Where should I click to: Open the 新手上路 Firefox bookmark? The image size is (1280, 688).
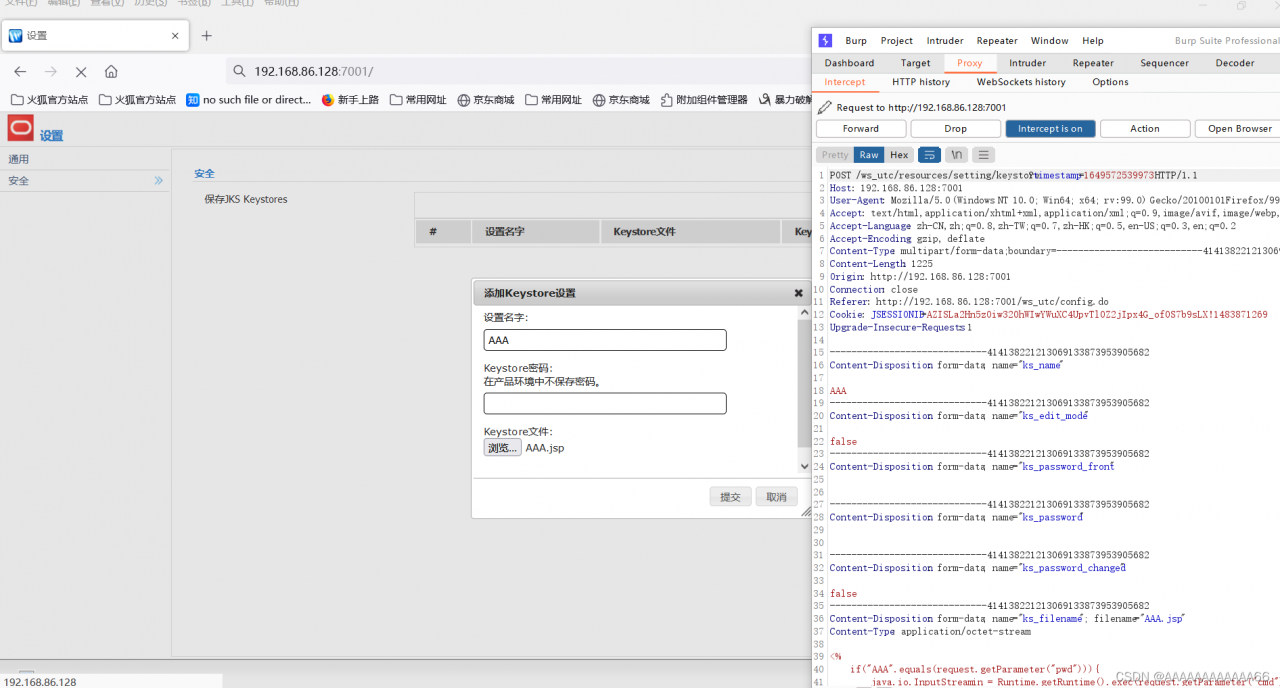(x=350, y=100)
